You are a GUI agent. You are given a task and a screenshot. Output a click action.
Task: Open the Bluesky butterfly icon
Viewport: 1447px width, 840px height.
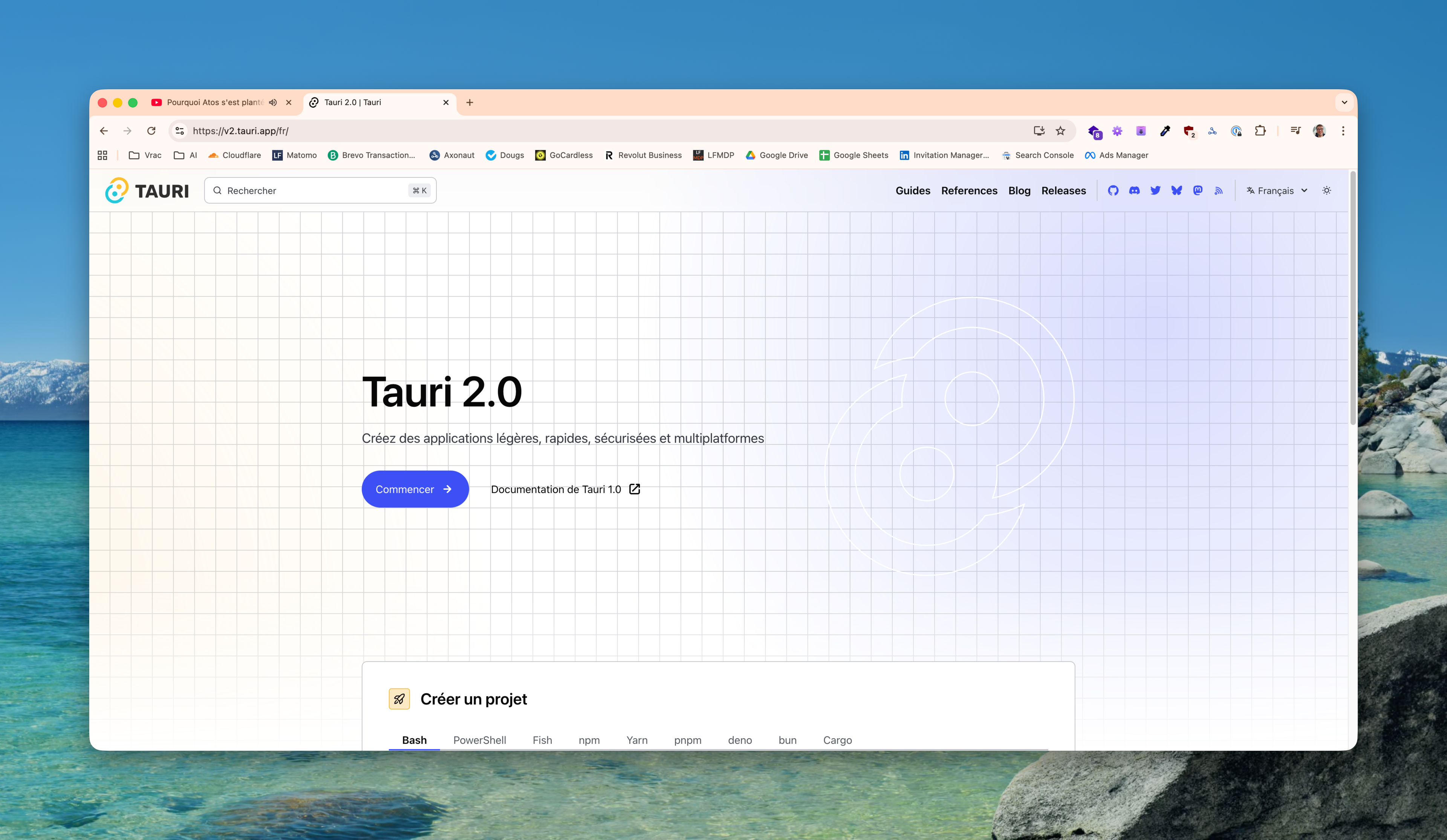(1176, 191)
